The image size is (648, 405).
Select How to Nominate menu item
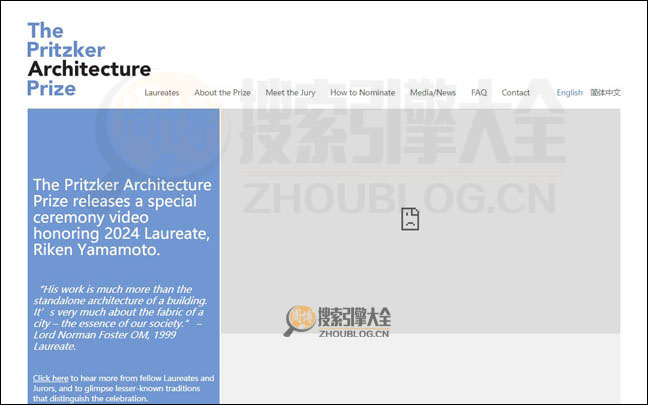click(362, 93)
